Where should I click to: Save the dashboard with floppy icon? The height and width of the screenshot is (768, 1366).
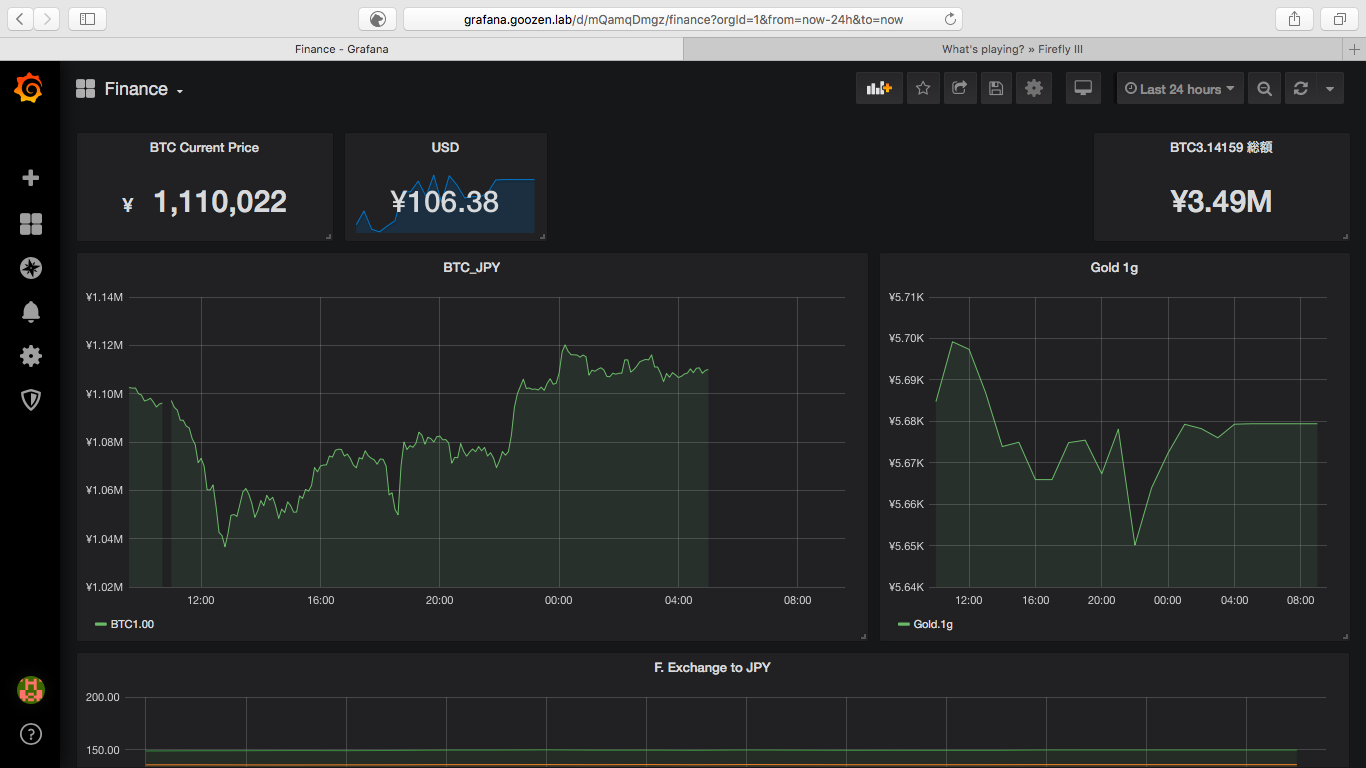[995, 88]
